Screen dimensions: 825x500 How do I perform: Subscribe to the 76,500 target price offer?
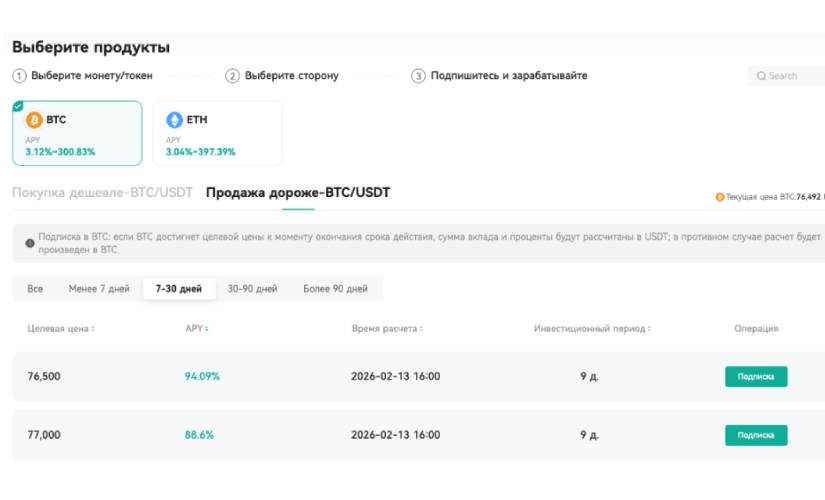756,377
